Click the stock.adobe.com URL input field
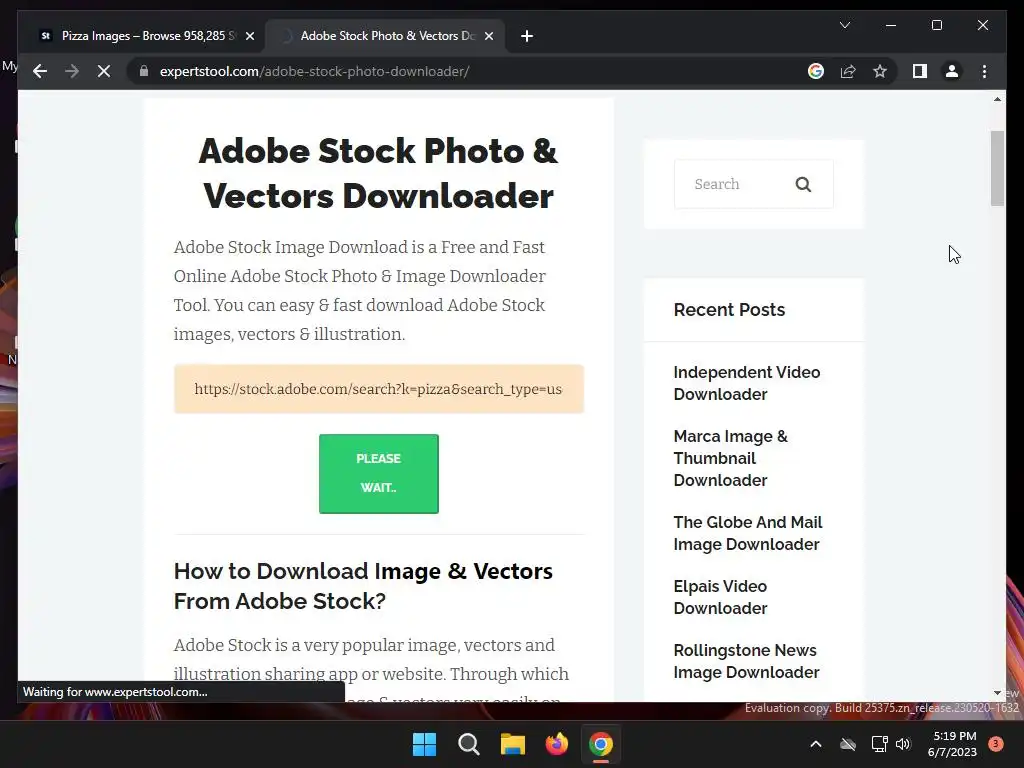 379,389
